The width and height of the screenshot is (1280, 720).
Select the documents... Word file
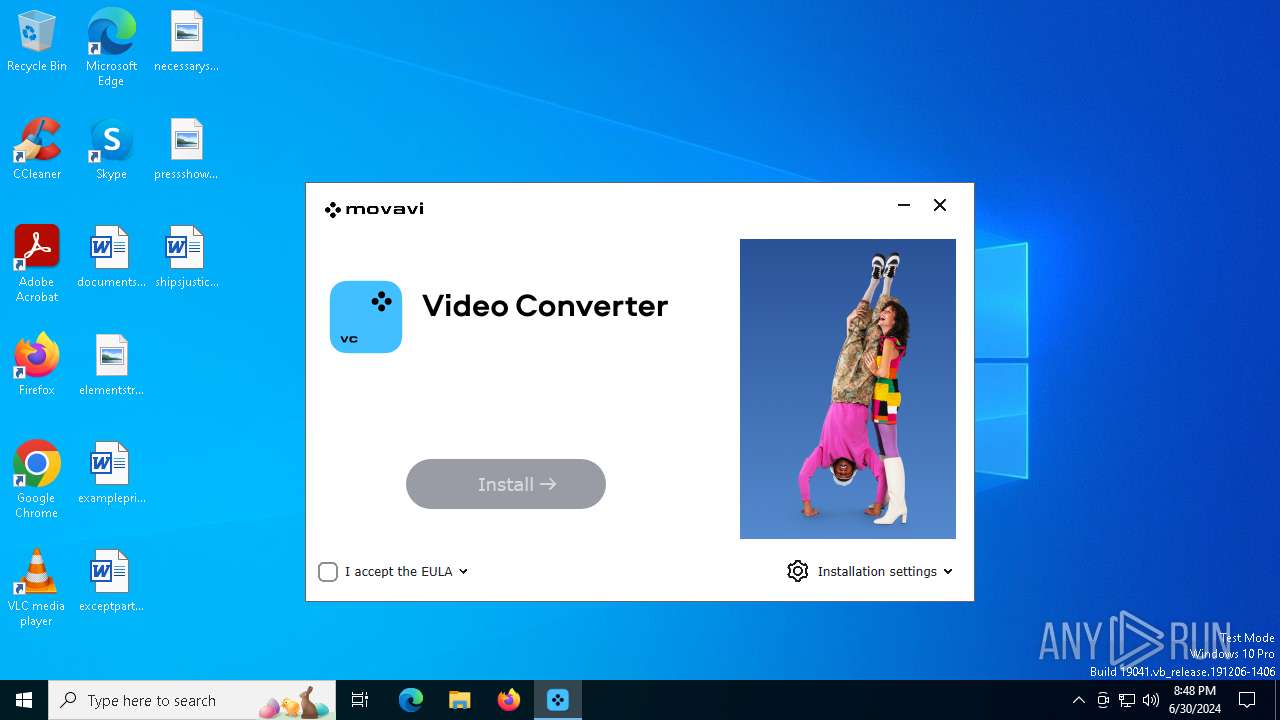(111, 258)
